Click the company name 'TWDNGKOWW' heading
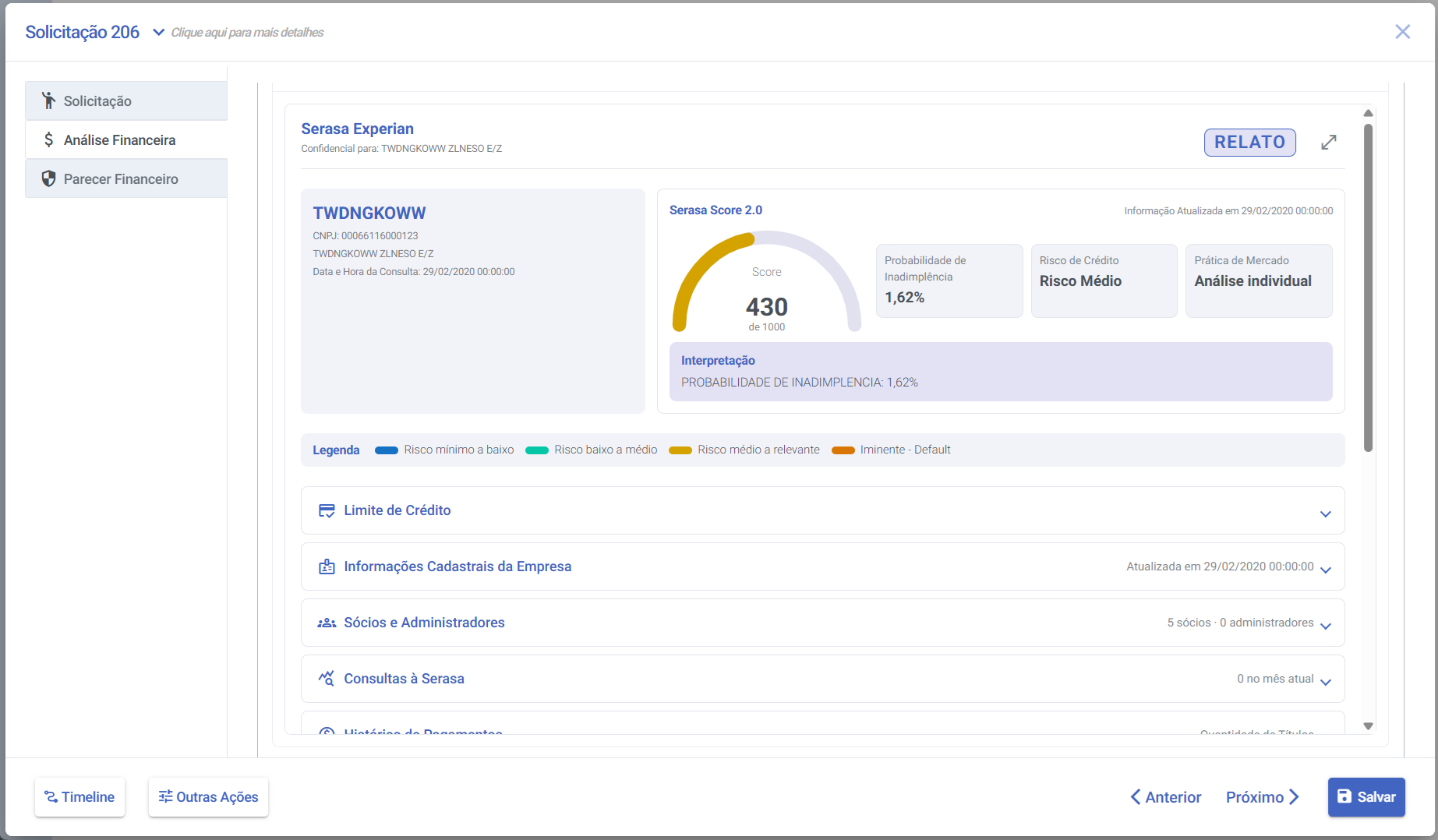This screenshot has height=840, width=1438. click(x=369, y=213)
